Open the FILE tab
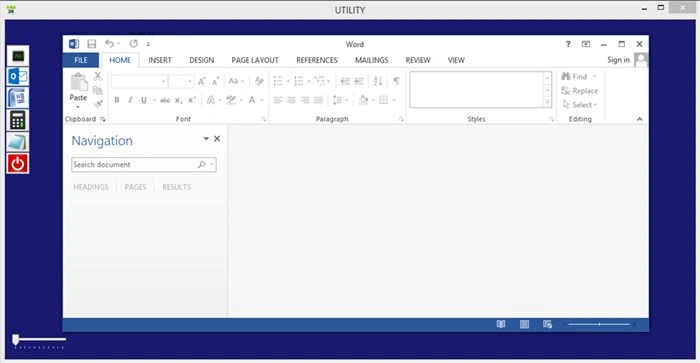The image size is (700, 363). [81, 60]
